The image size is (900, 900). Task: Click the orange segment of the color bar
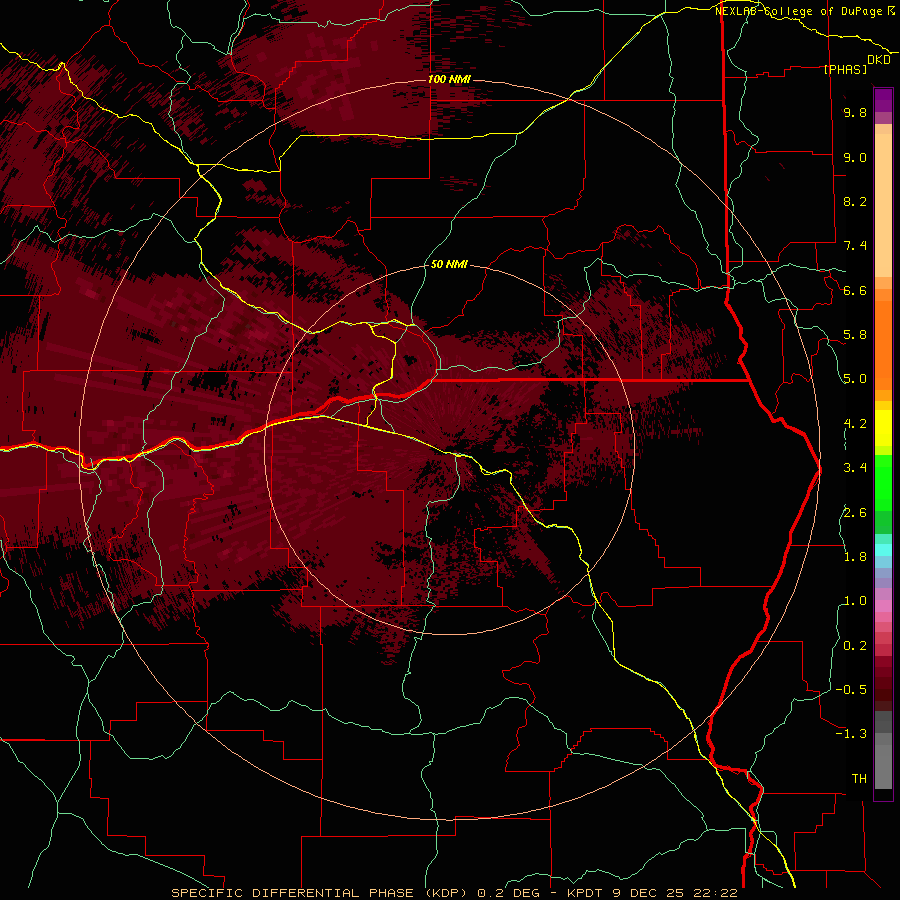point(883,344)
